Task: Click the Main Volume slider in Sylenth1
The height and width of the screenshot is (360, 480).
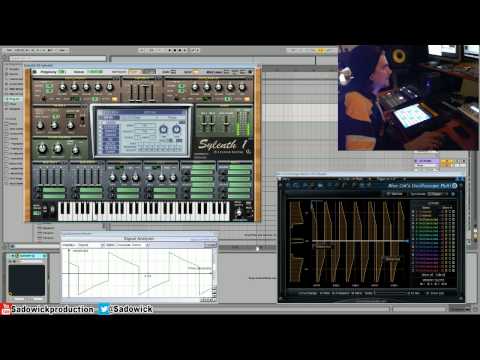Action: (x=226, y=123)
